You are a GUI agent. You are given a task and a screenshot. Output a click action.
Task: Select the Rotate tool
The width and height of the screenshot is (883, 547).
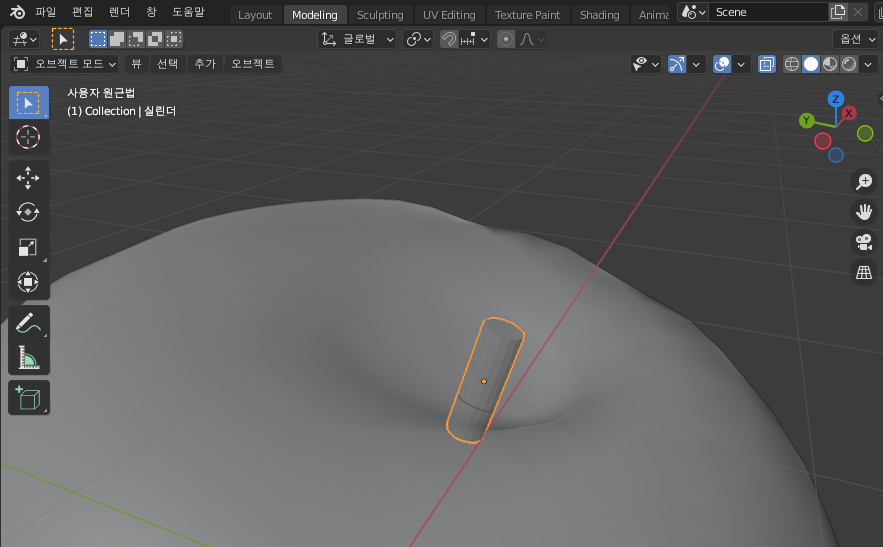coord(28,212)
